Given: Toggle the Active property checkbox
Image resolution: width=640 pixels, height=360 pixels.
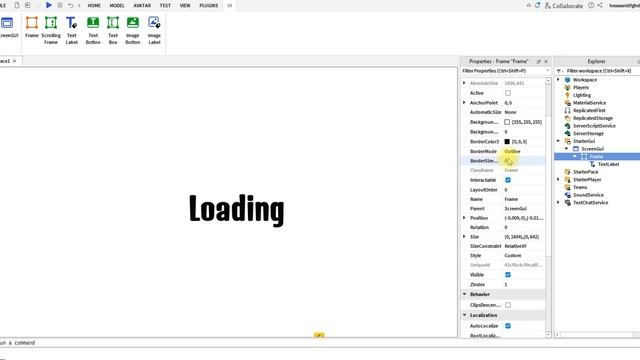Looking at the screenshot, I should 508,93.
